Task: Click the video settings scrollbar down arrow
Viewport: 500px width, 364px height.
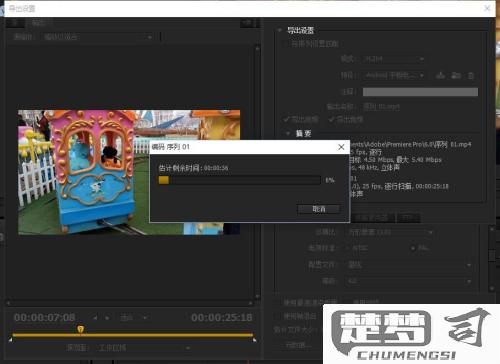Action: click(x=492, y=289)
